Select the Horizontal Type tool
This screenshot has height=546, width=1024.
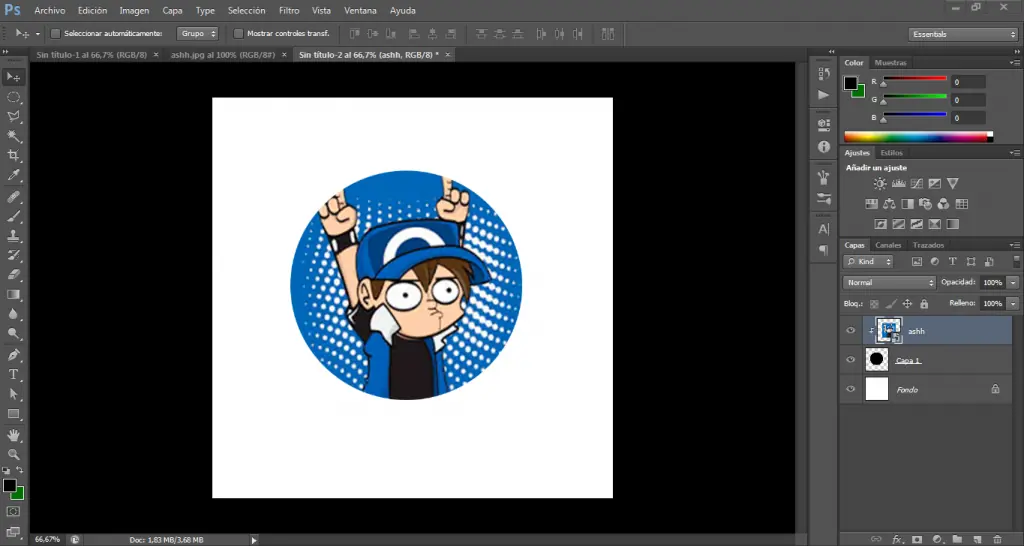(14, 375)
